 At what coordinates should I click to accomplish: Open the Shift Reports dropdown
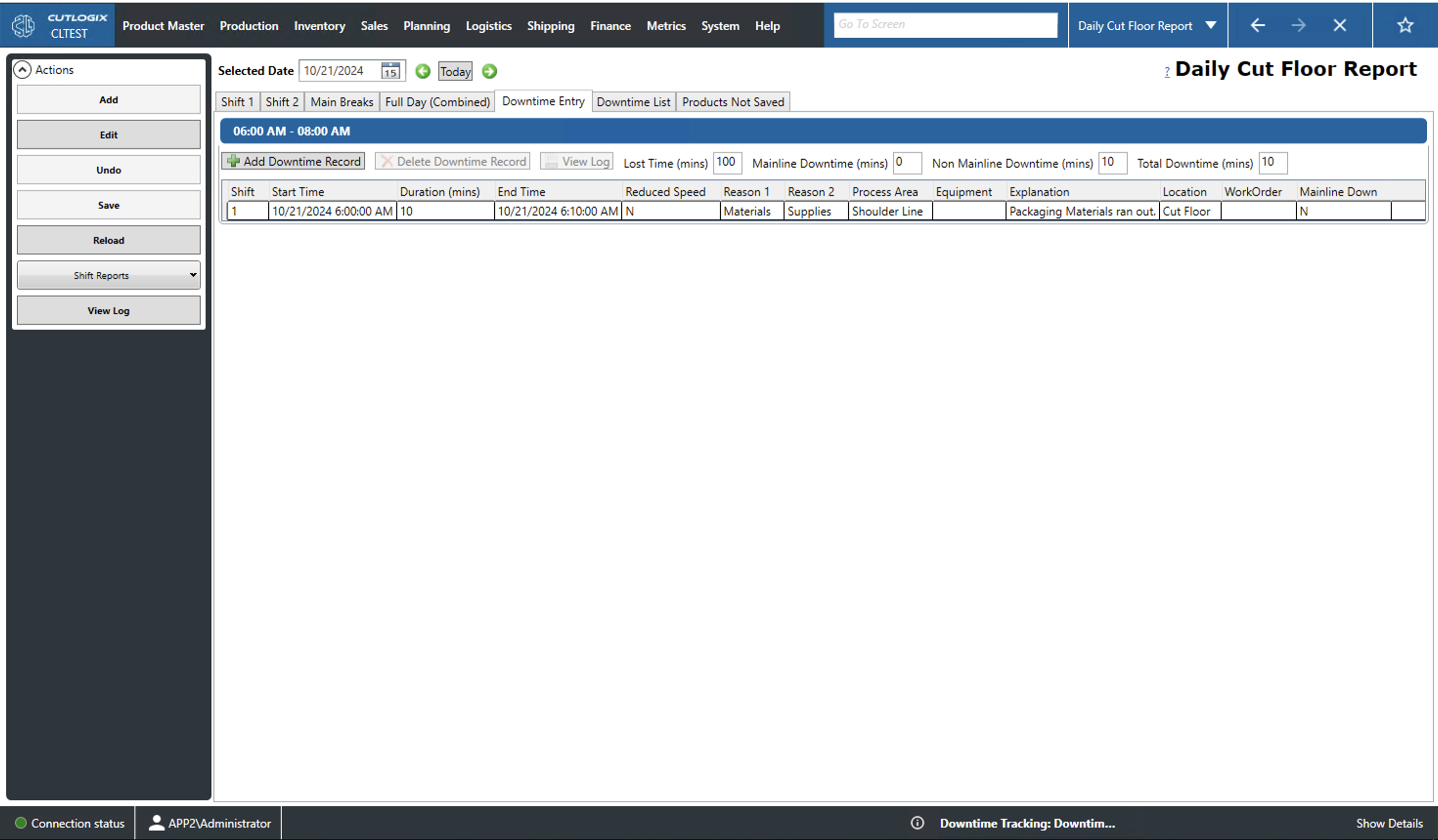point(109,275)
